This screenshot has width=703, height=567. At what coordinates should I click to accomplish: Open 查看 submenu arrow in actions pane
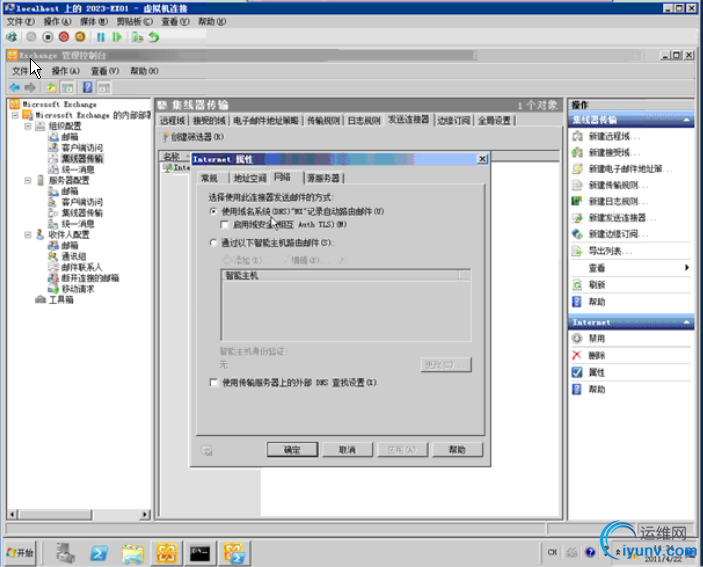point(686,268)
